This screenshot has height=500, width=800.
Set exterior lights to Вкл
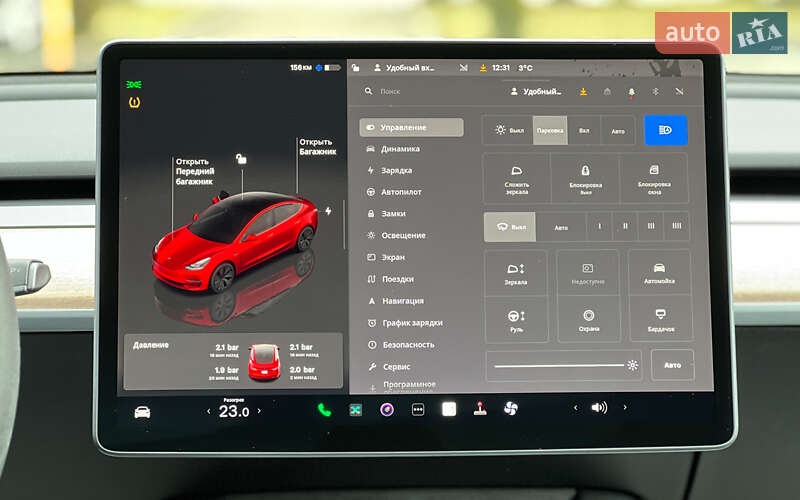(584, 130)
